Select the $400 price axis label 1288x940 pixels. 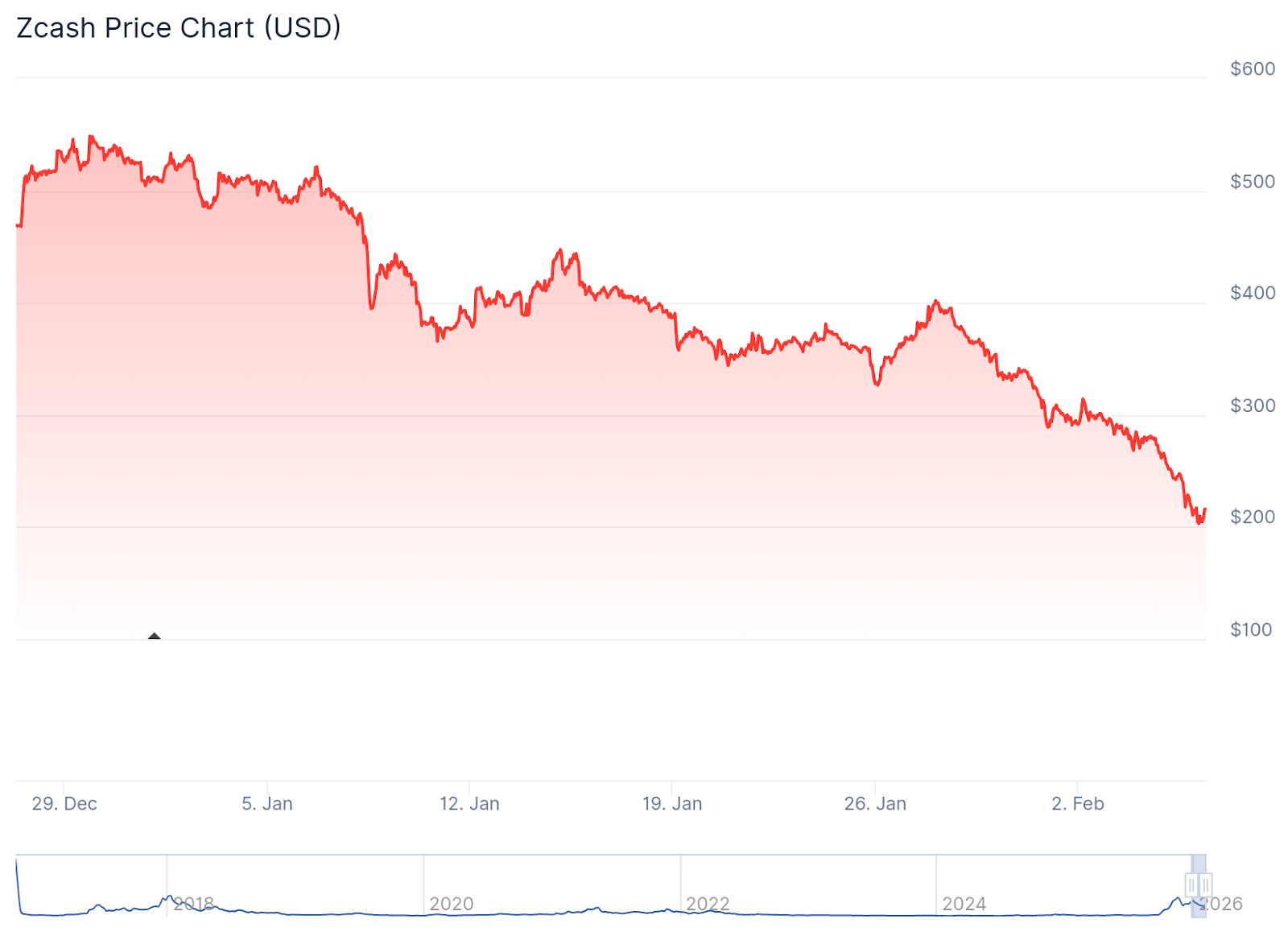coord(1253,293)
